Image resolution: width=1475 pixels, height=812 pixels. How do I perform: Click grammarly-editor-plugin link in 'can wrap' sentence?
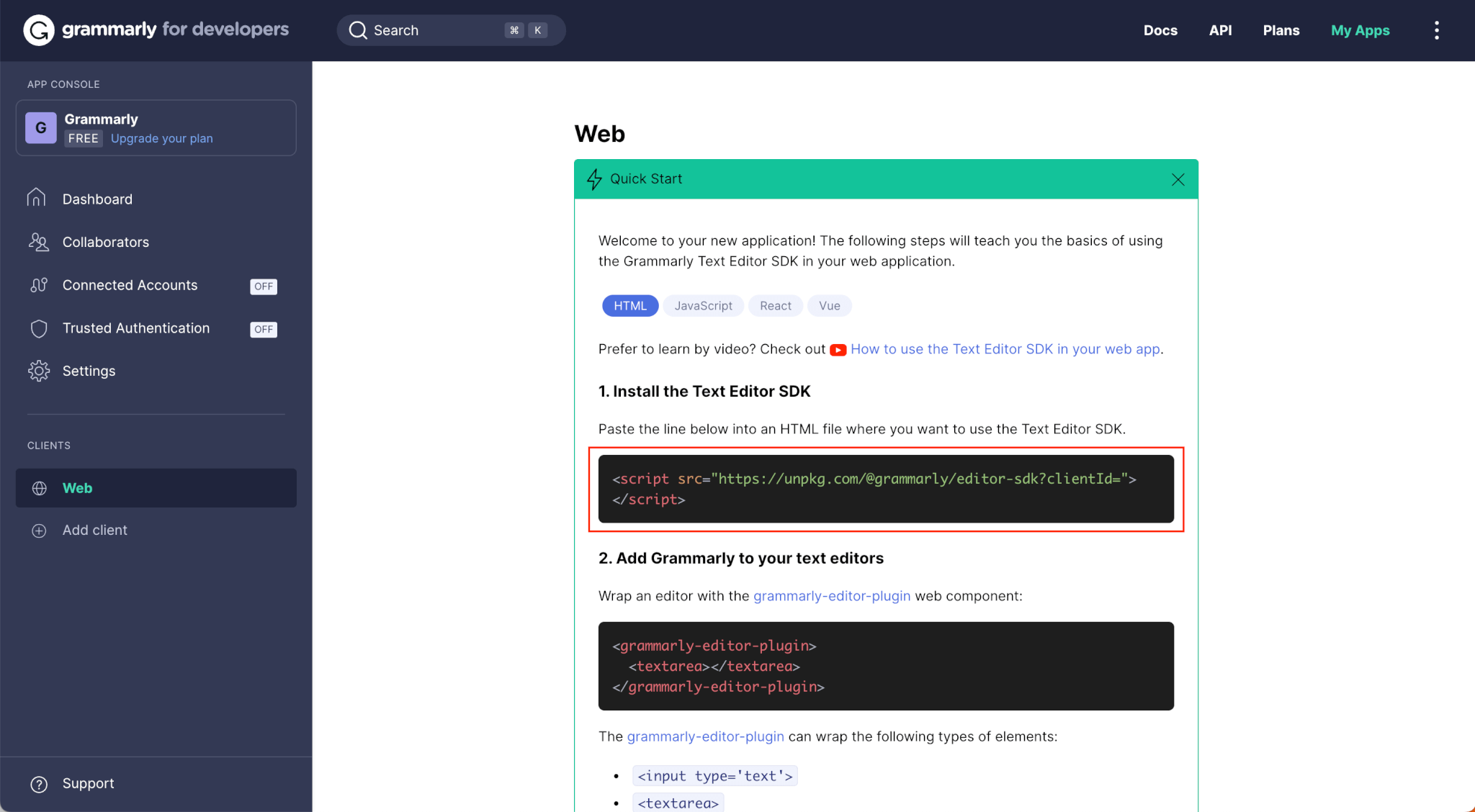pyautogui.click(x=706, y=736)
